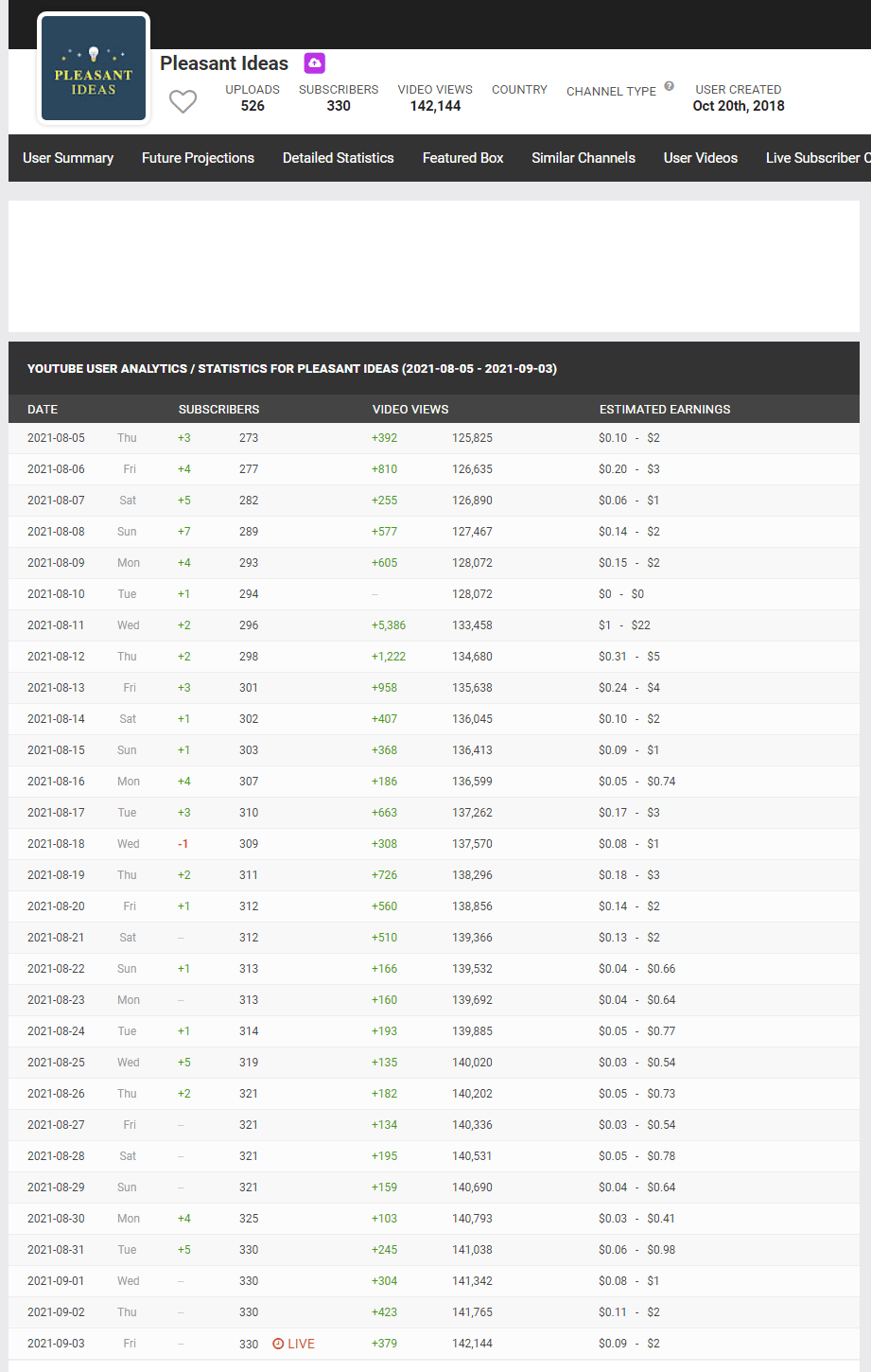Image resolution: width=871 pixels, height=1372 pixels.
Task: Click the ESTIMATED EARNINGS column header
Action: 665,410
